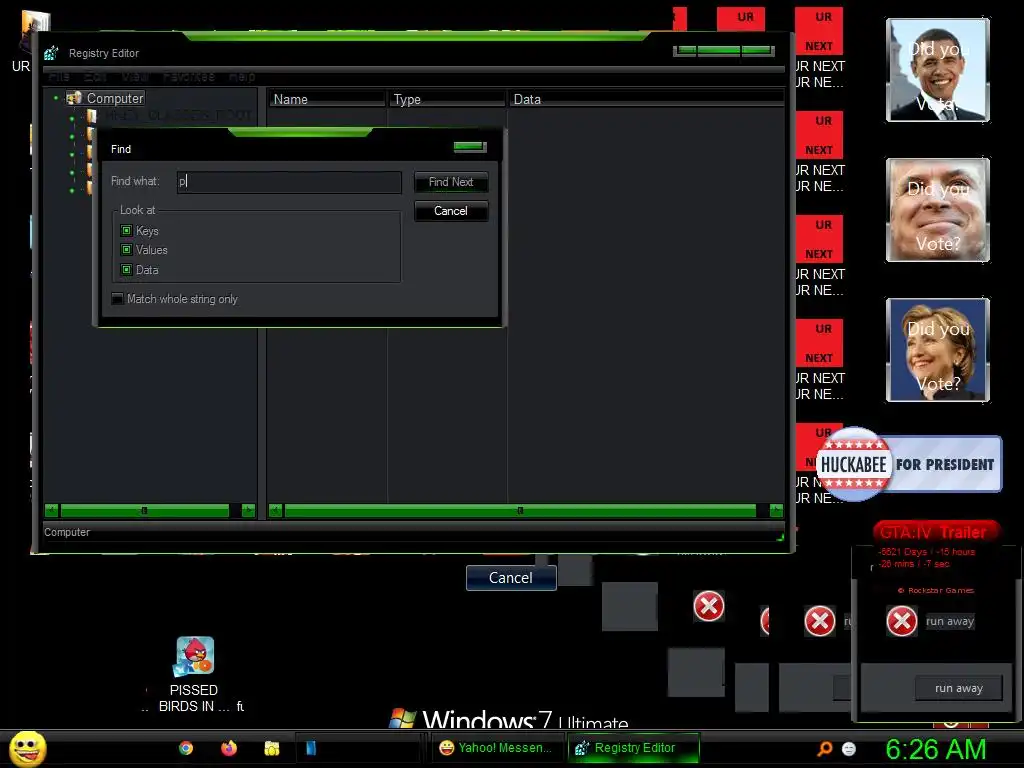Click the Registry Editor title bar icon
The height and width of the screenshot is (768, 1024).
click(51, 53)
